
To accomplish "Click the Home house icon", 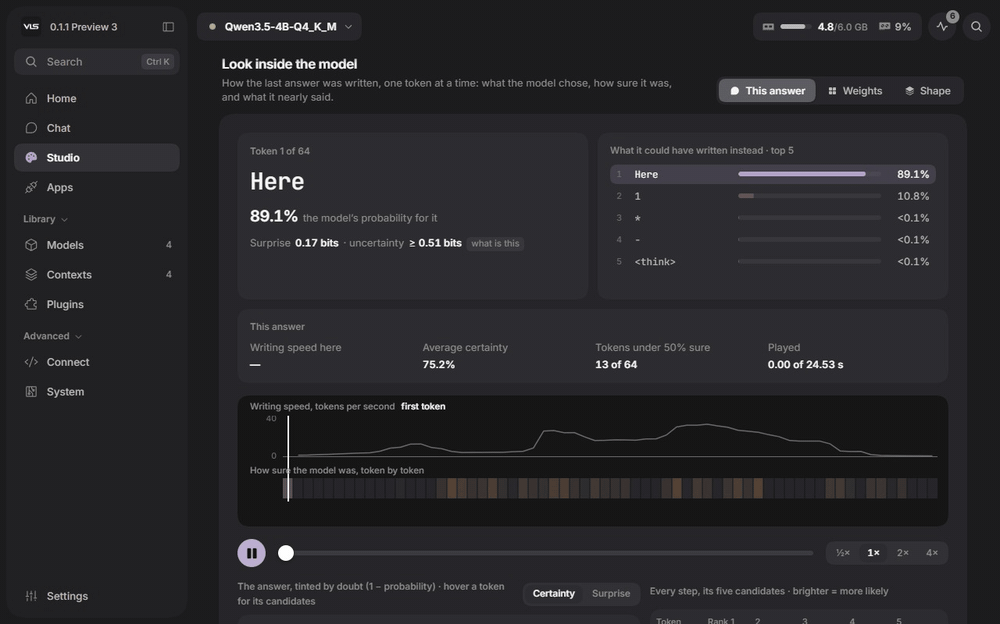I will (x=31, y=98).
